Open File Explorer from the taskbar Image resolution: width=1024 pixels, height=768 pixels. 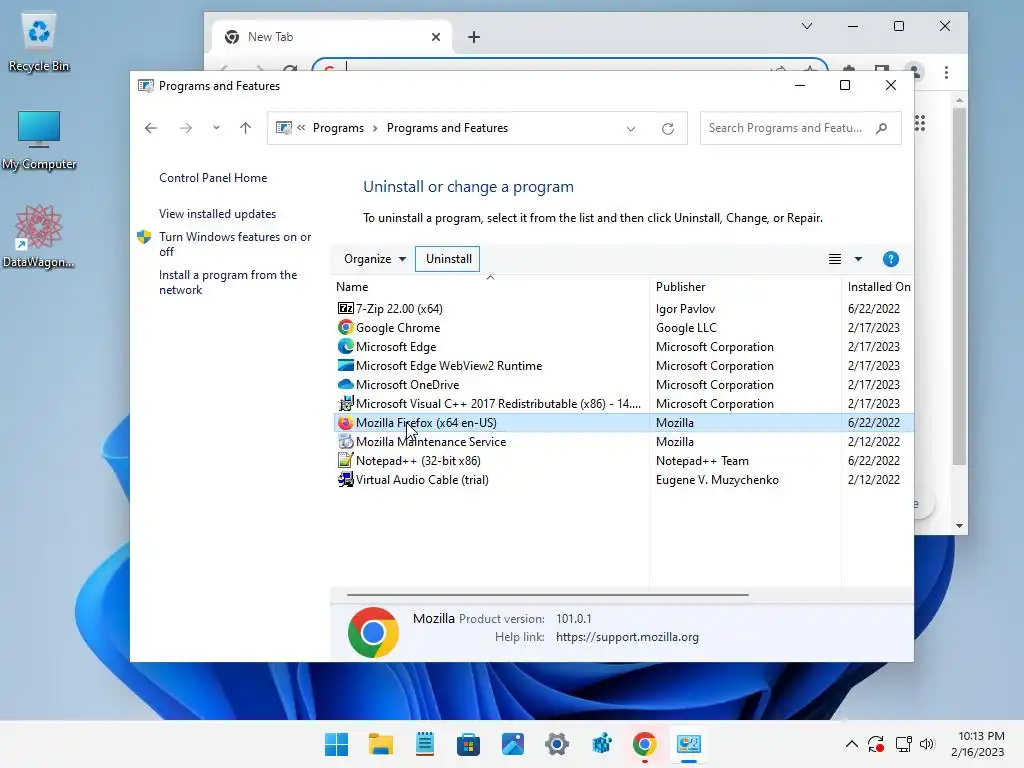[380, 744]
